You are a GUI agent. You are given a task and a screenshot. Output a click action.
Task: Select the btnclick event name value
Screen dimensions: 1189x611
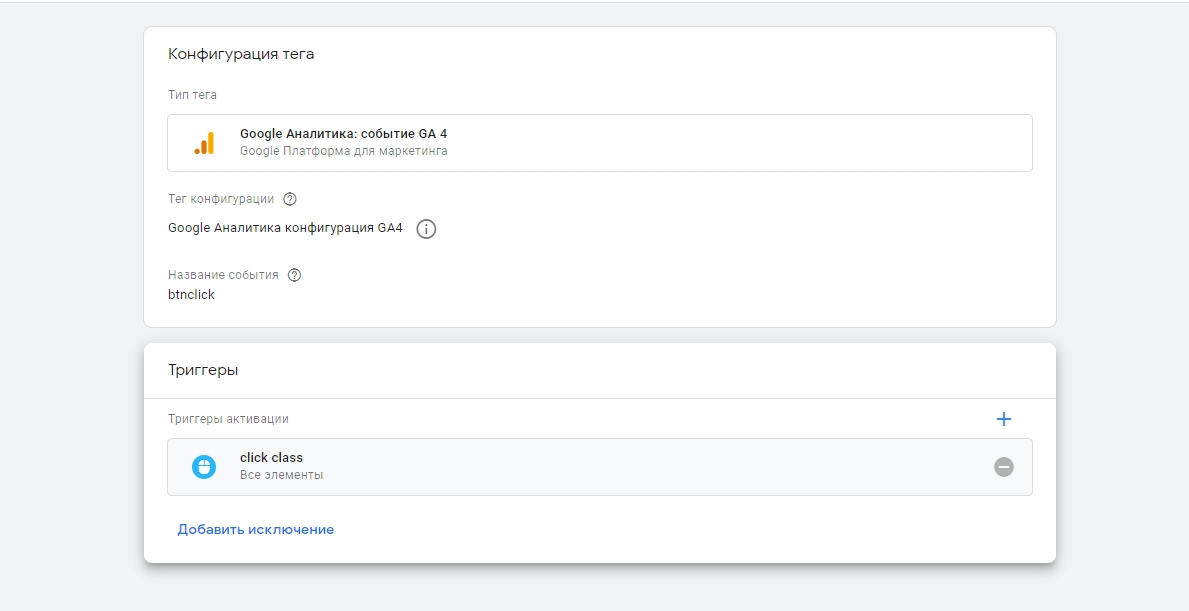(x=191, y=295)
